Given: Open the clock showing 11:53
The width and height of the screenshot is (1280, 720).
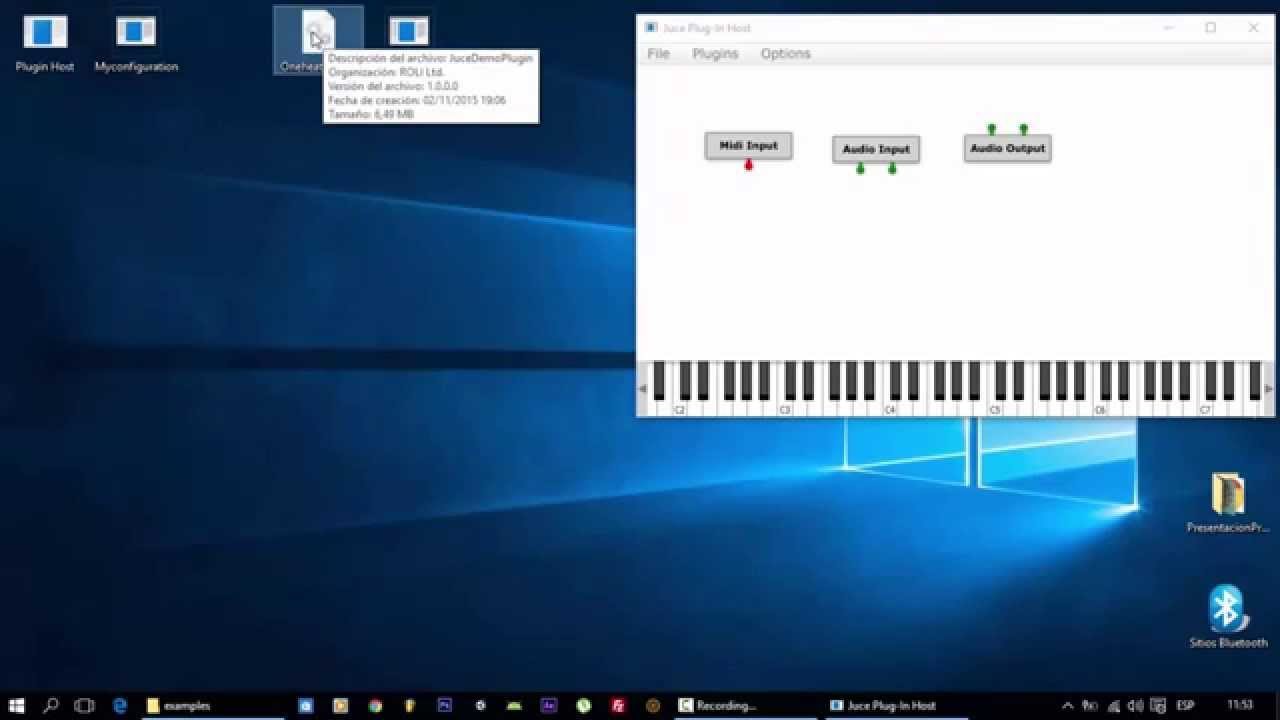Looking at the screenshot, I should coord(1239,705).
